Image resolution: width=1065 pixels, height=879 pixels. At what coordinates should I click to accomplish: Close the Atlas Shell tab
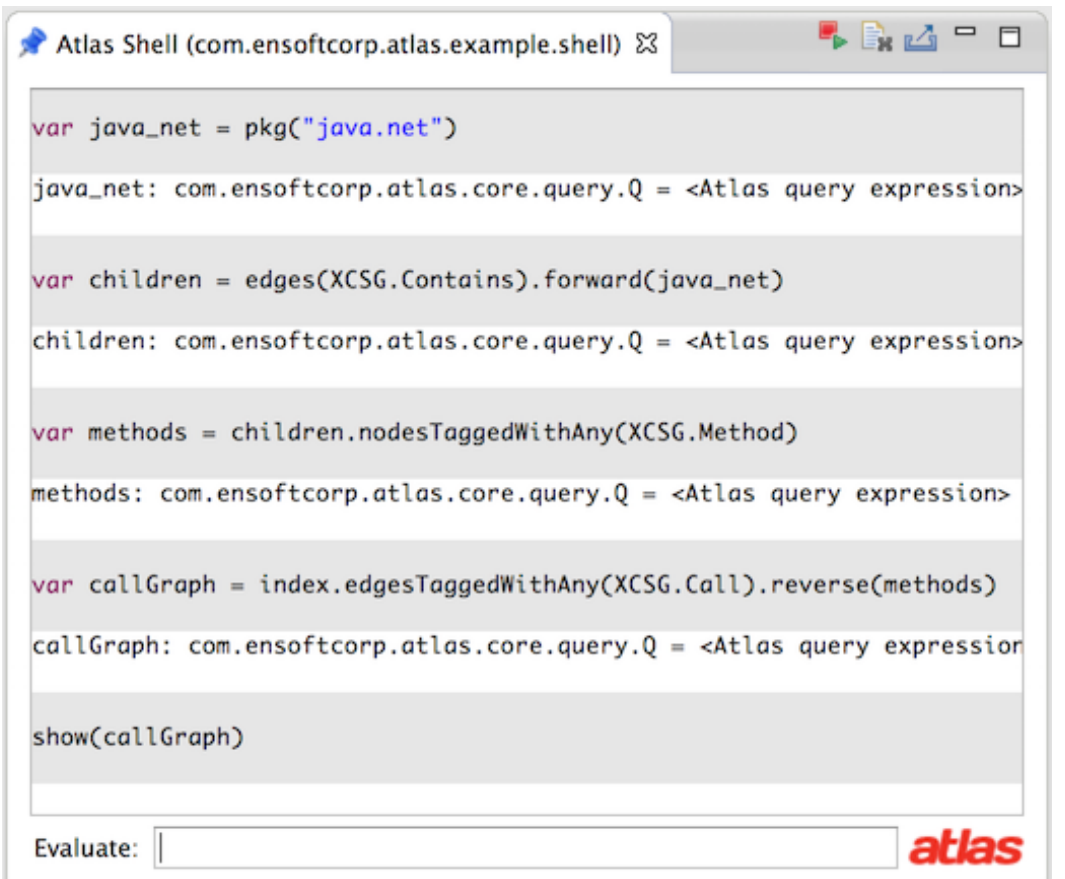point(647,44)
